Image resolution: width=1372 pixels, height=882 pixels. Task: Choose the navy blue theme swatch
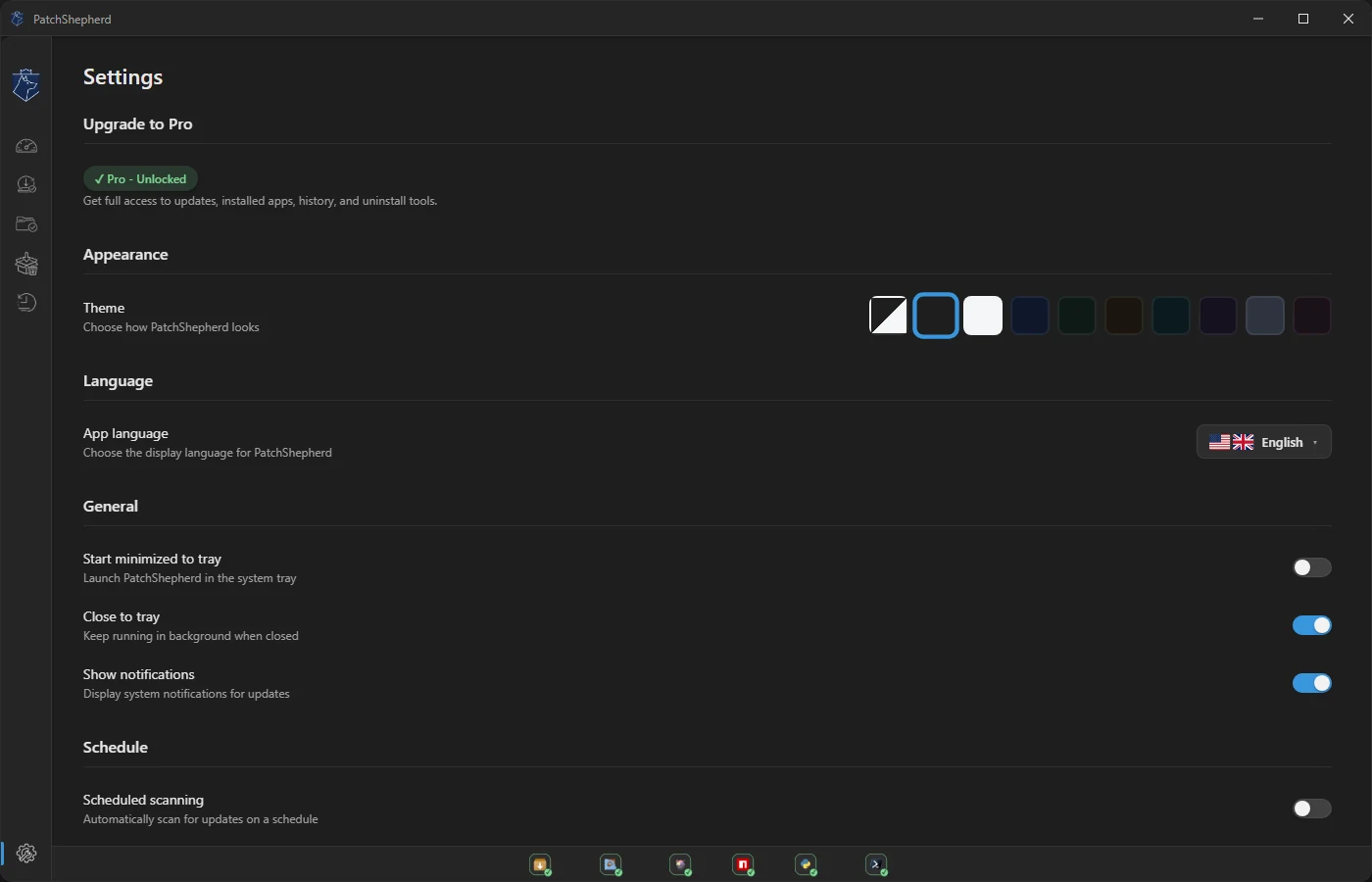click(x=1030, y=316)
